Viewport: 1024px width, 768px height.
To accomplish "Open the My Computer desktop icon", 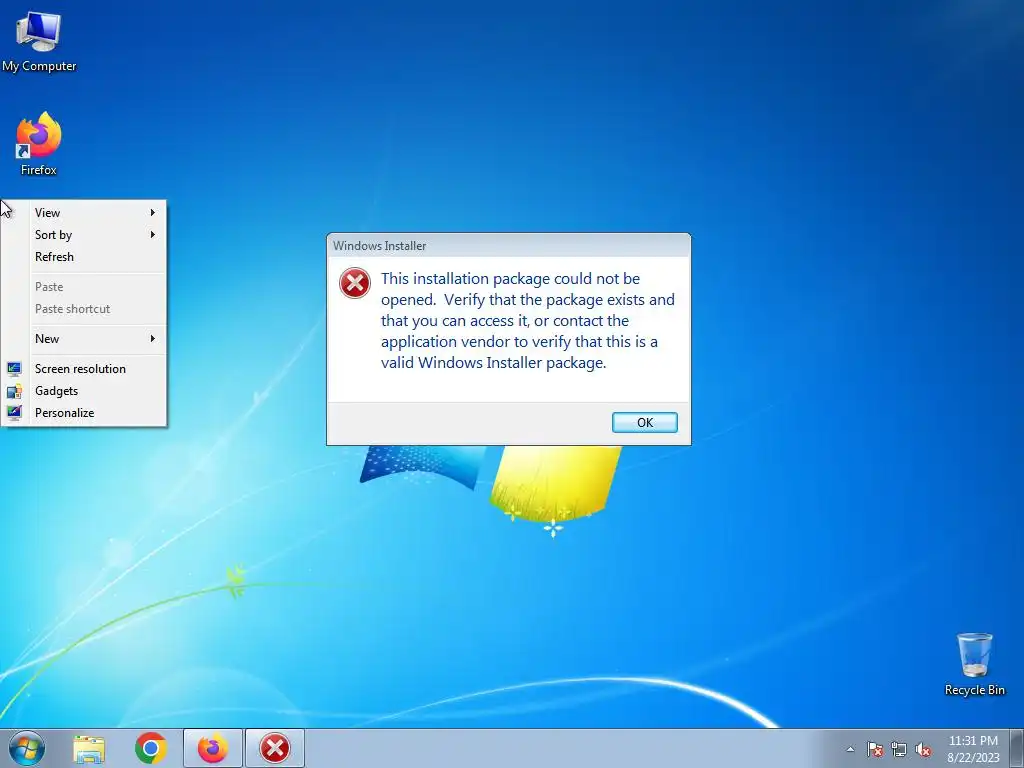I will 39,41.
